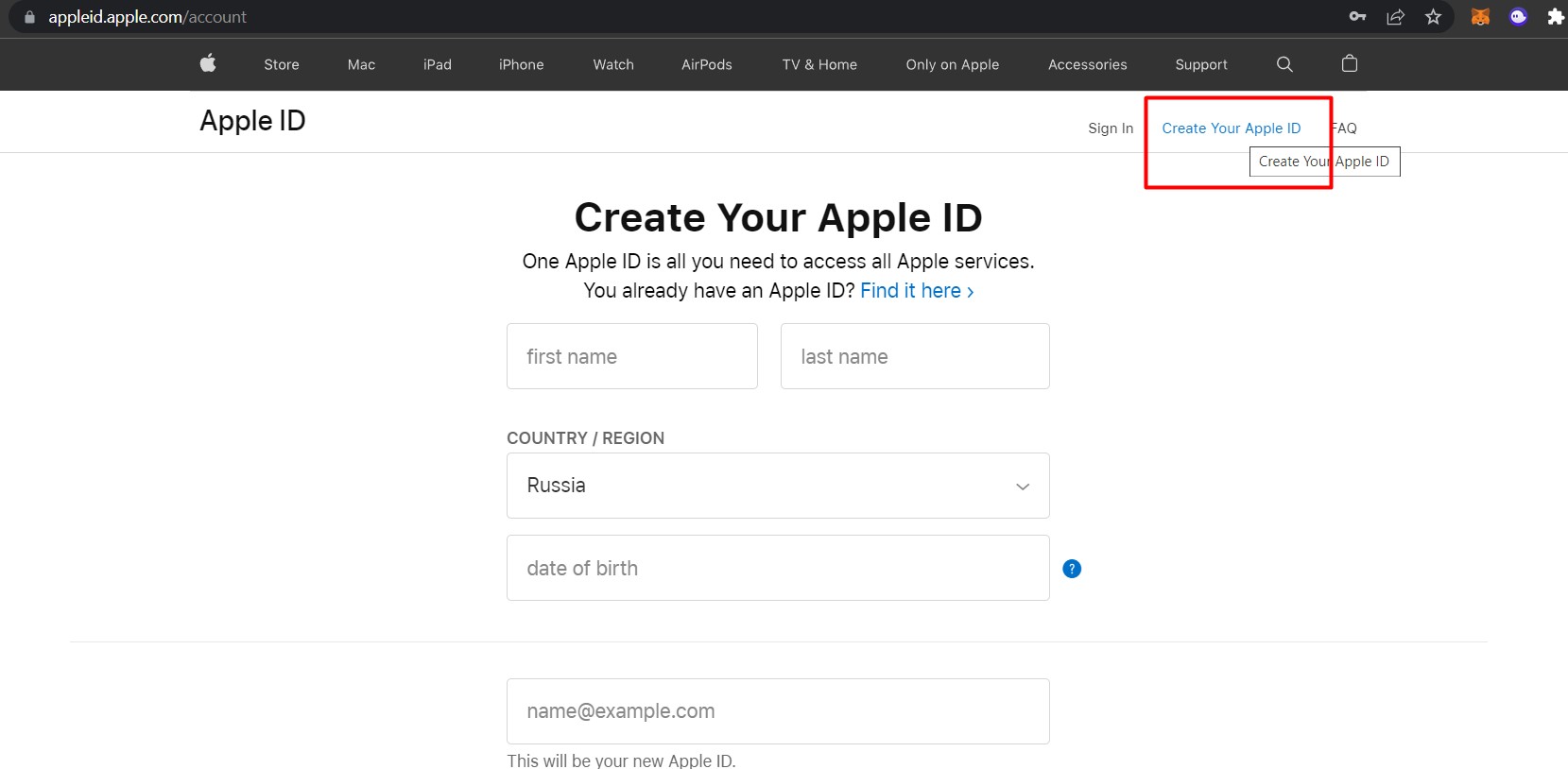Click the Create Your Apple ID heading
Viewport: 1568px width, 769px height.
[x=778, y=217]
